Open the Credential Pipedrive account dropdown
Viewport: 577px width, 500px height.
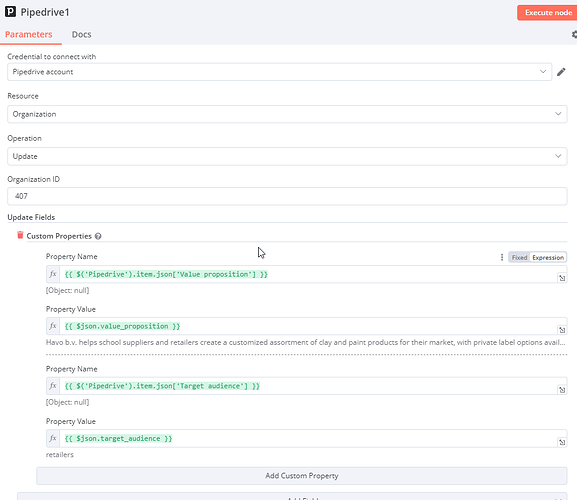click(x=279, y=72)
